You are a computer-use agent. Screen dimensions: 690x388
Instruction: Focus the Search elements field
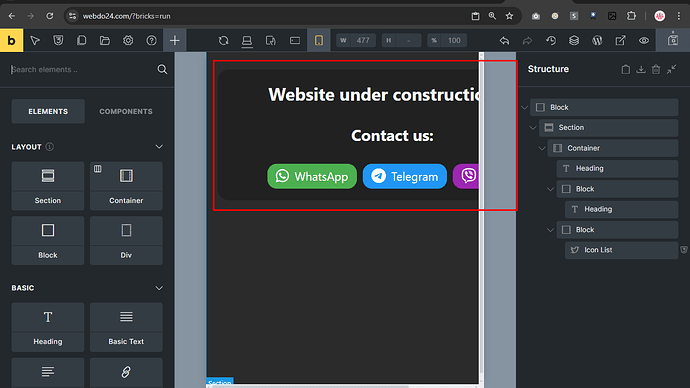pyautogui.click(x=82, y=70)
